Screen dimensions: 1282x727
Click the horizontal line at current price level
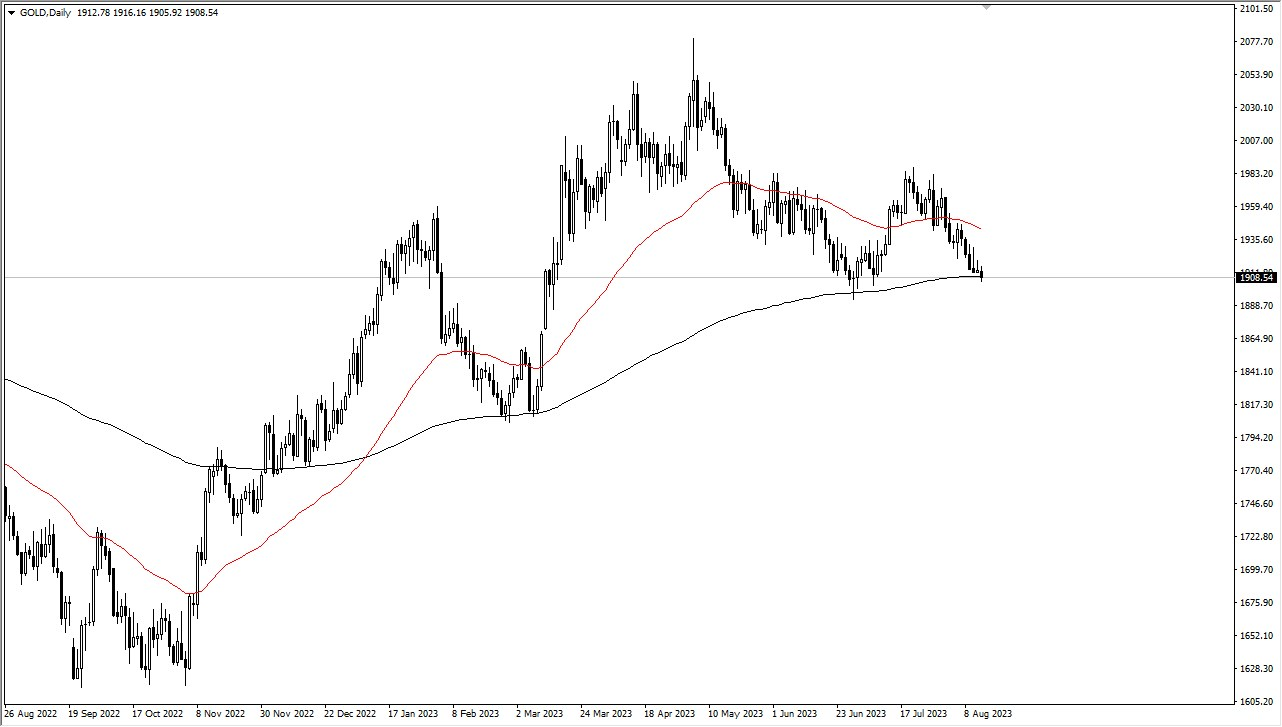[x=600, y=277]
